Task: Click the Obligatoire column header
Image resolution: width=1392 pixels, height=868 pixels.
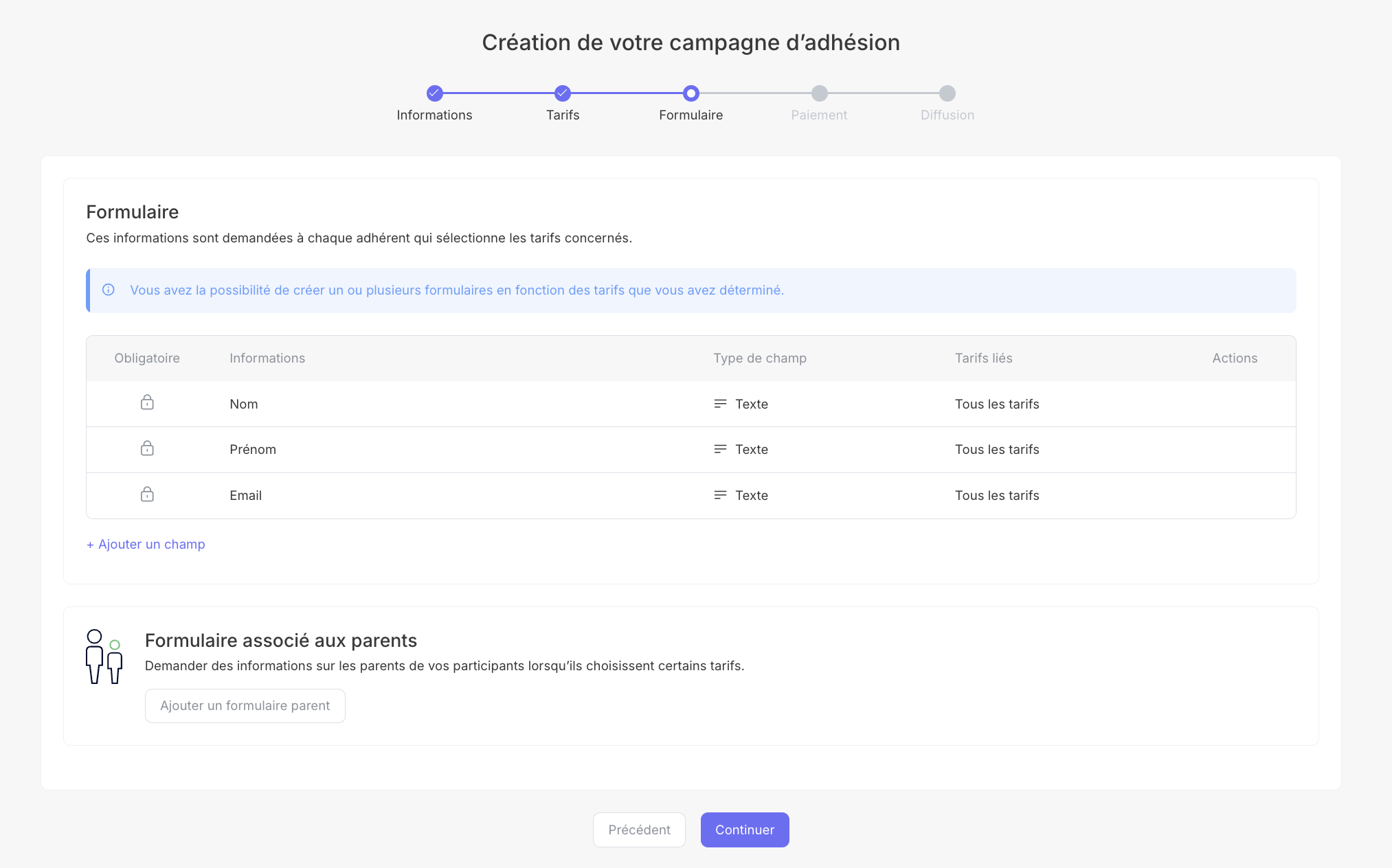Action: coord(147,358)
